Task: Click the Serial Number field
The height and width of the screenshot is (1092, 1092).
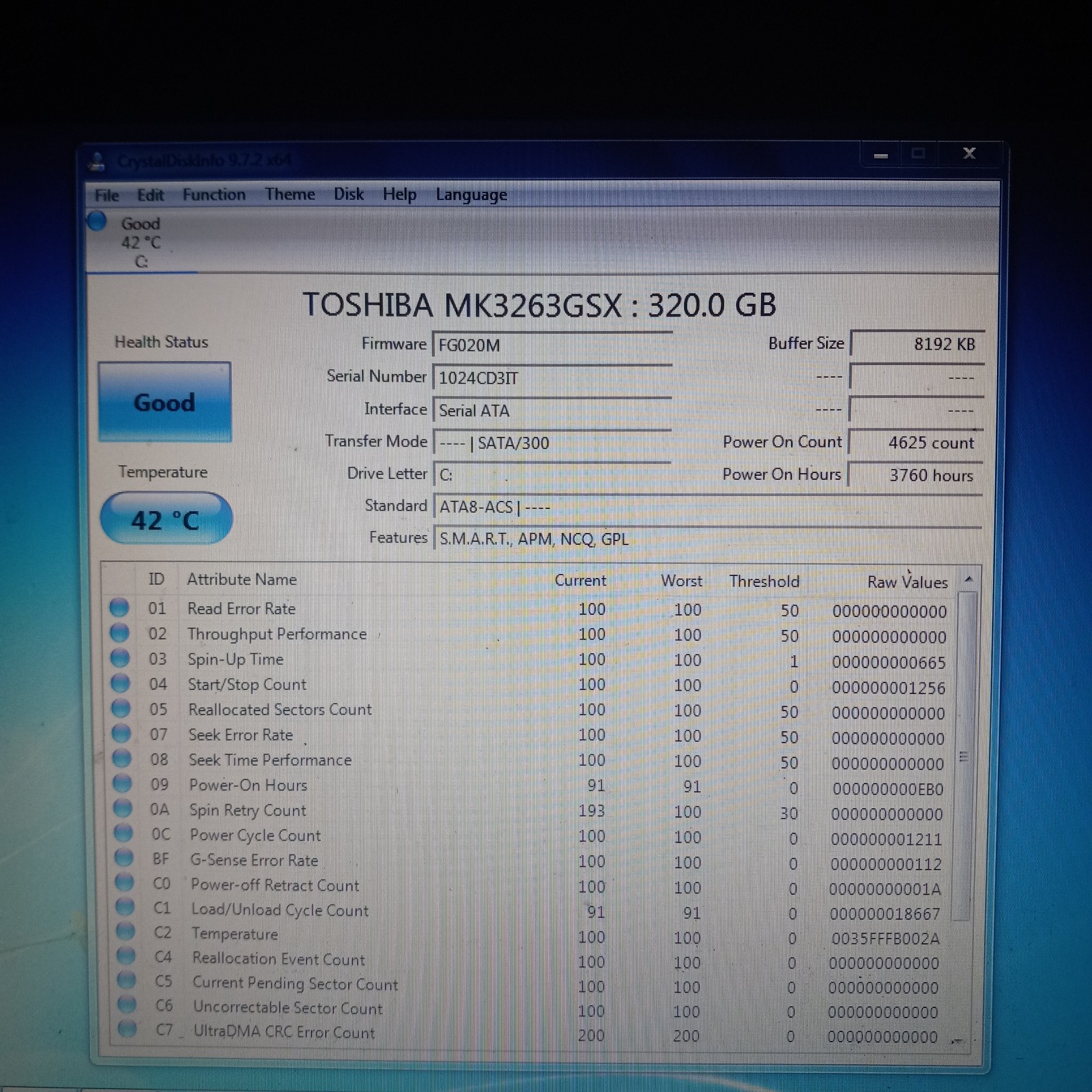Action: 552,377
